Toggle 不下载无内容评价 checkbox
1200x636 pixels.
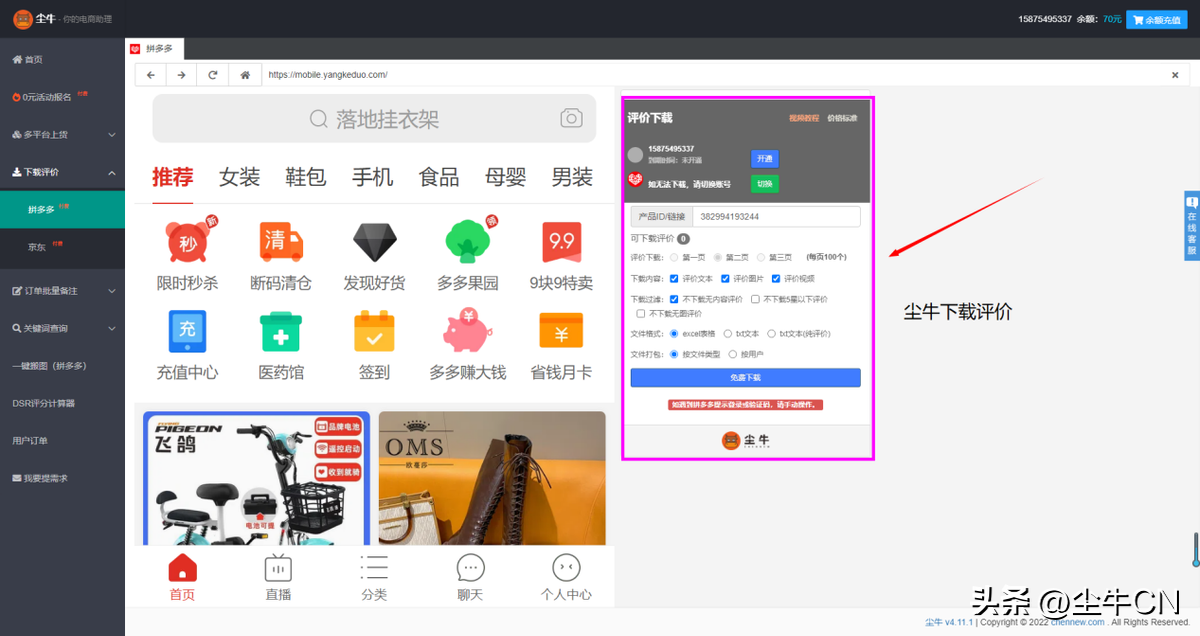(674, 299)
